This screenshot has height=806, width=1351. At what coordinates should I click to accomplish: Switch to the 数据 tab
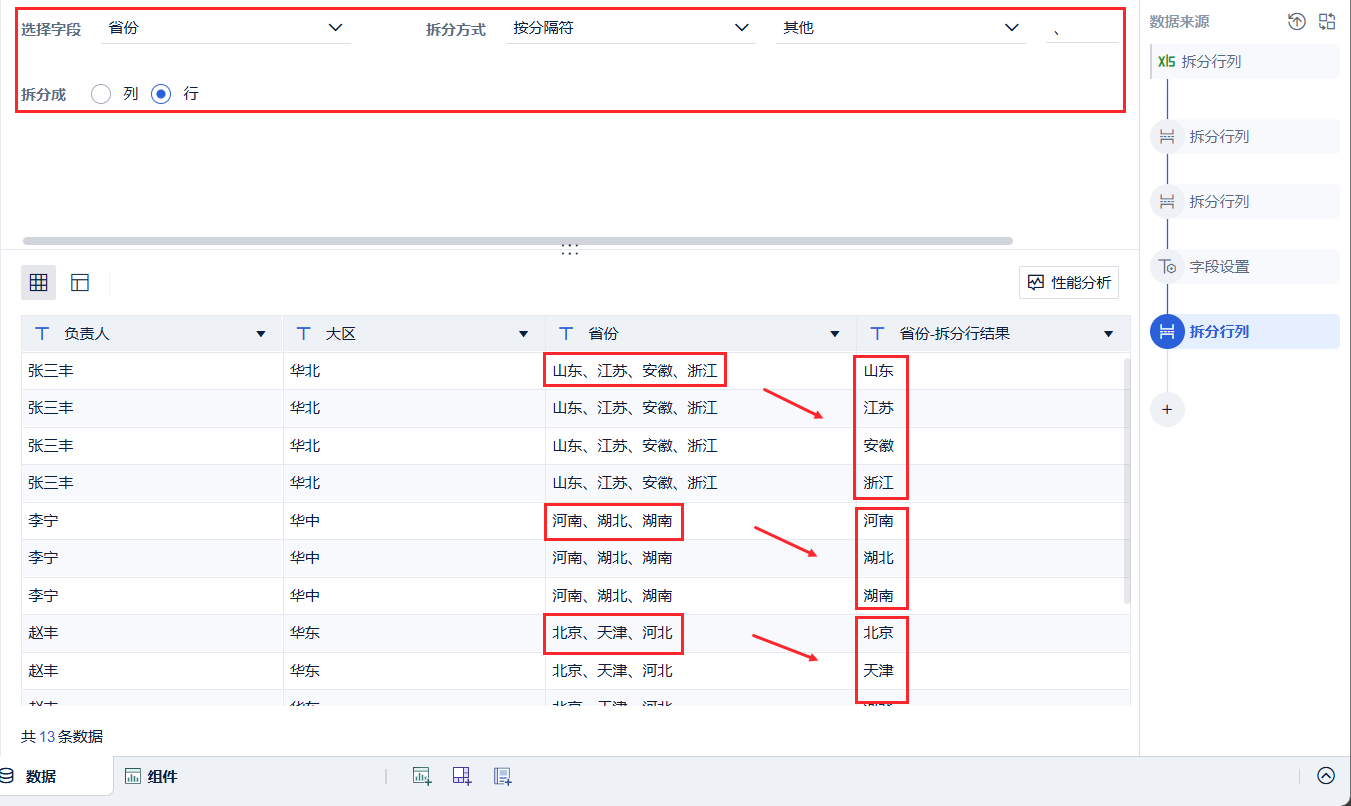click(x=40, y=776)
